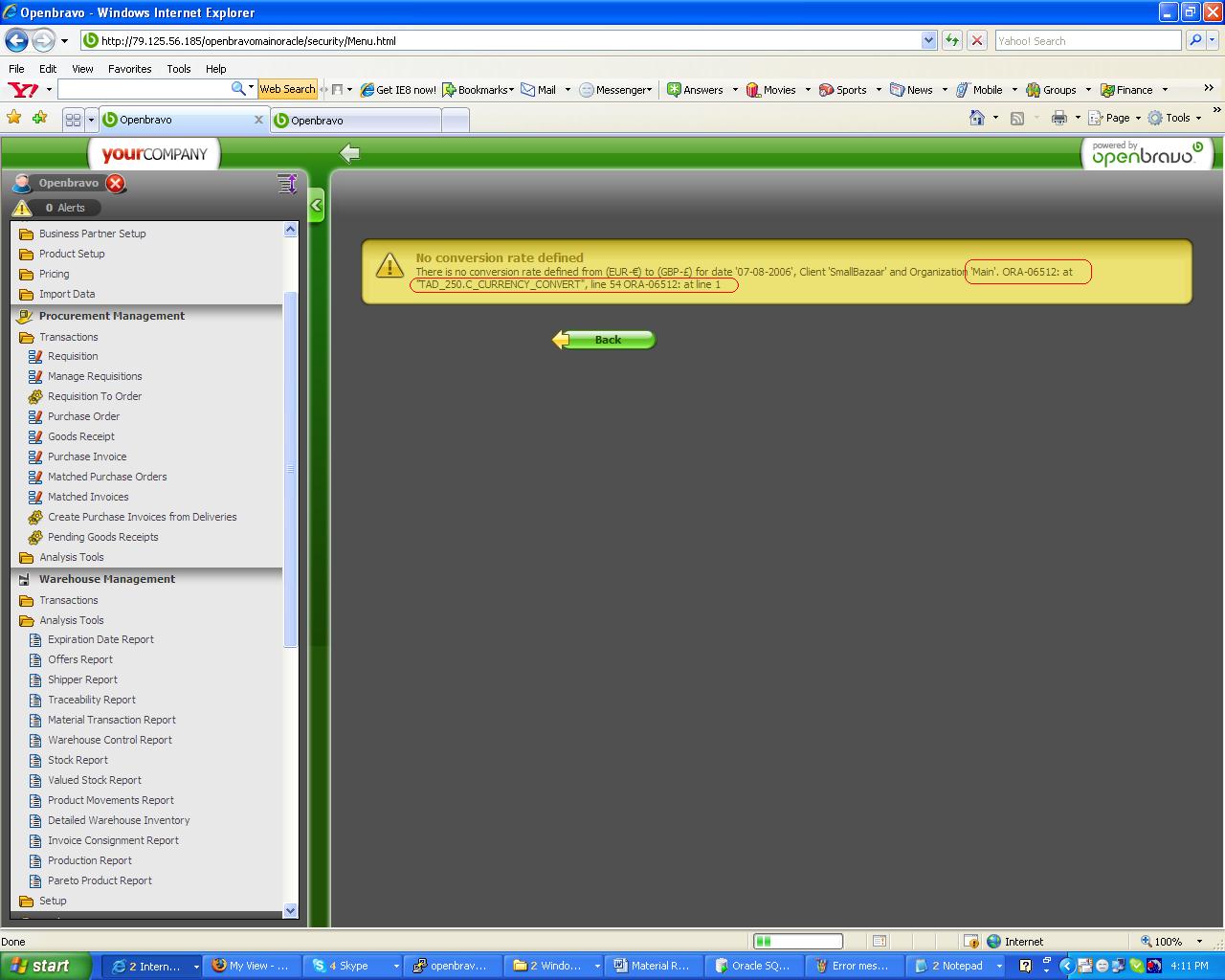This screenshot has width=1225, height=980.
Task: Open the Stock Report
Action: [78, 760]
